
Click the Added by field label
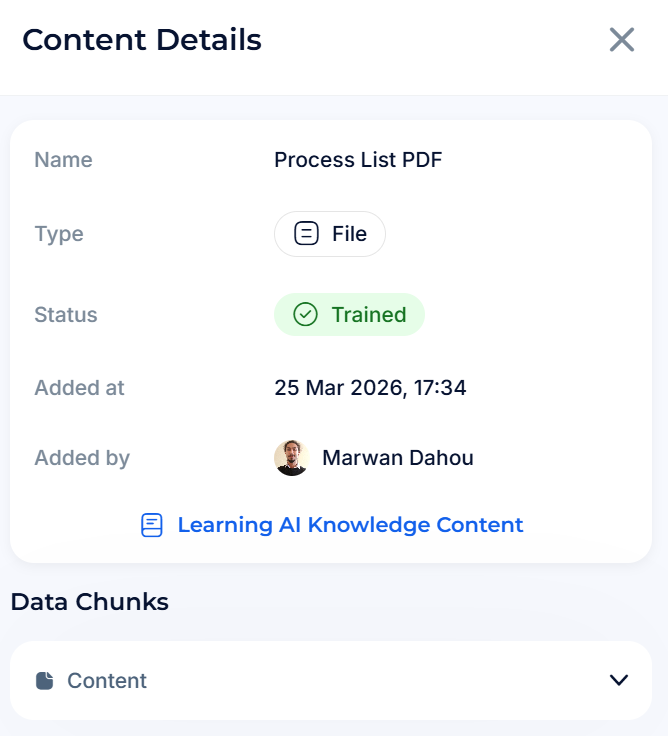pyautogui.click(x=82, y=458)
